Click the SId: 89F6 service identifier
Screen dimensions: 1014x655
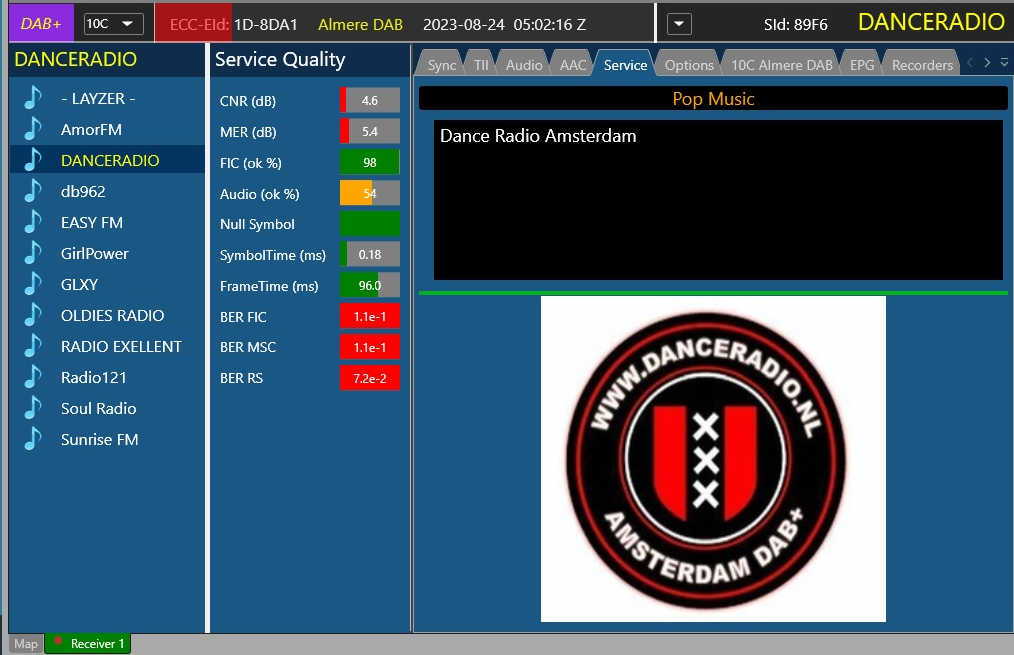795,25
